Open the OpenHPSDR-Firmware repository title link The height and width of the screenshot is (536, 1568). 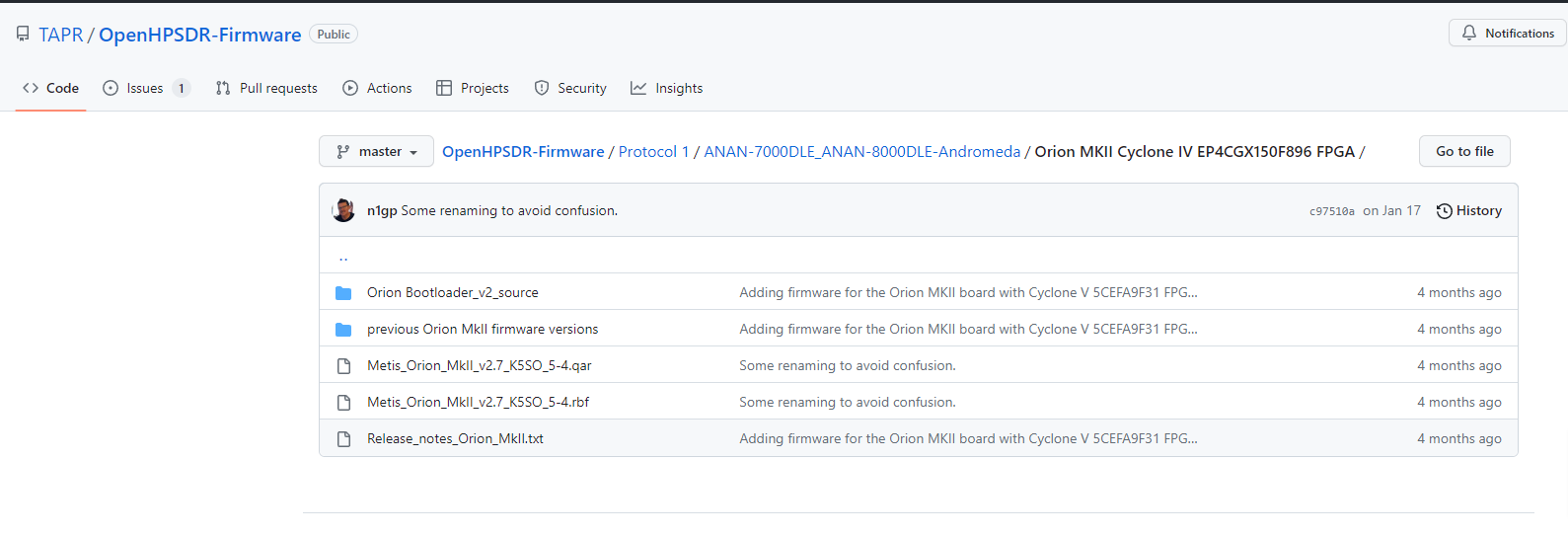tap(199, 35)
